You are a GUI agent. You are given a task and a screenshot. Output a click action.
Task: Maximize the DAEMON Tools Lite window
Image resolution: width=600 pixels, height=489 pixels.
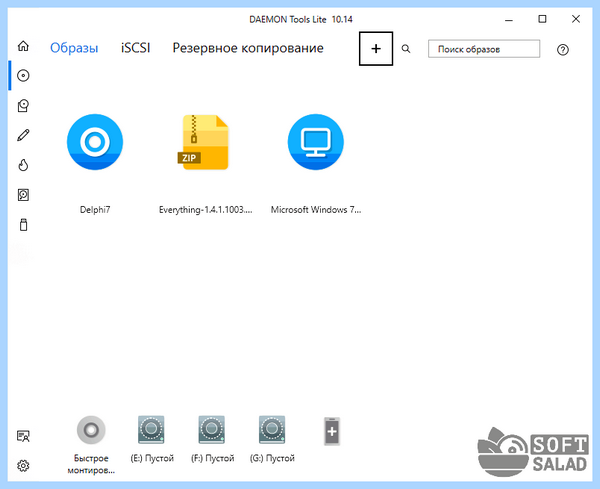tap(542, 19)
